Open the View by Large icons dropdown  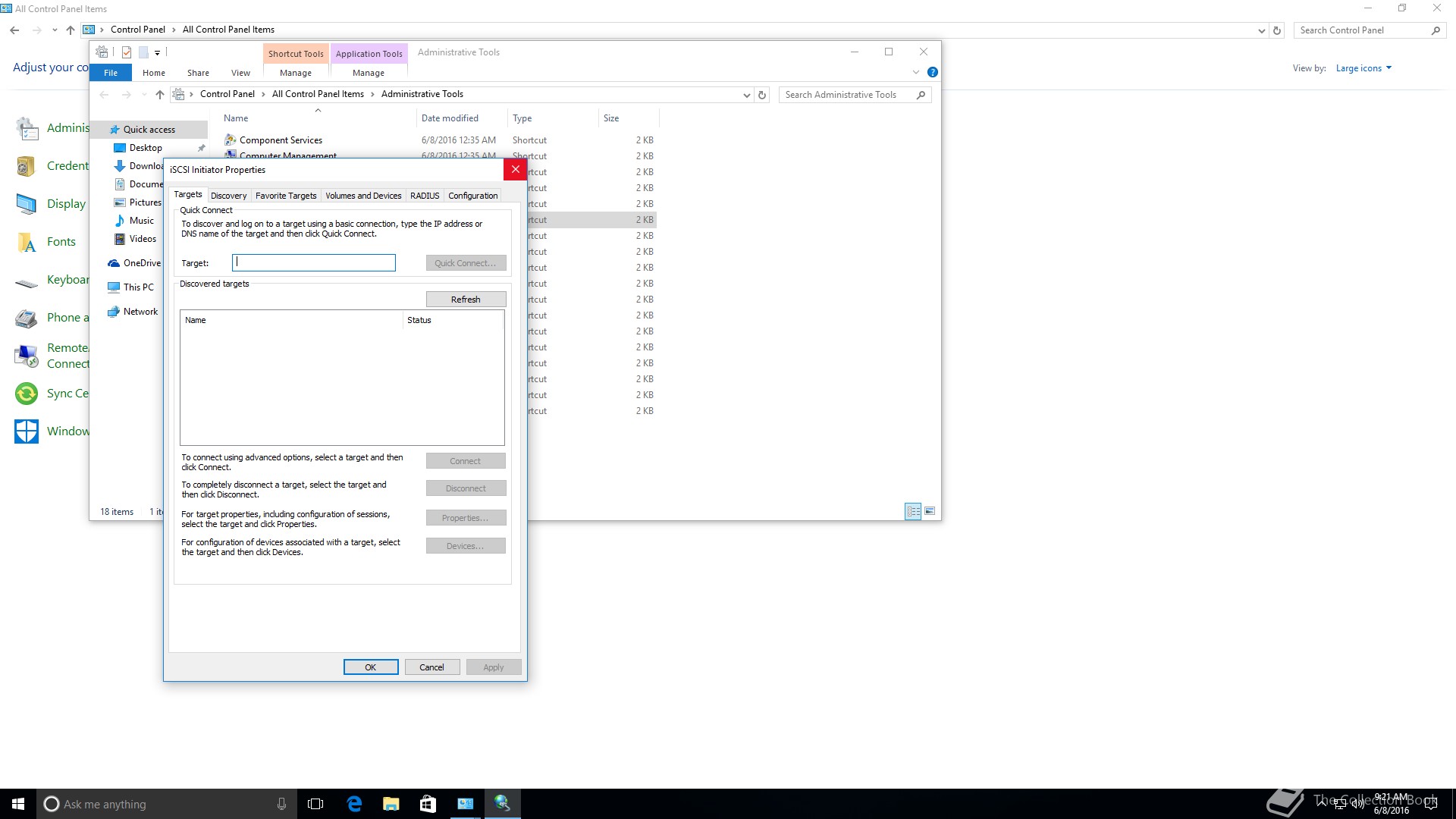[1363, 68]
